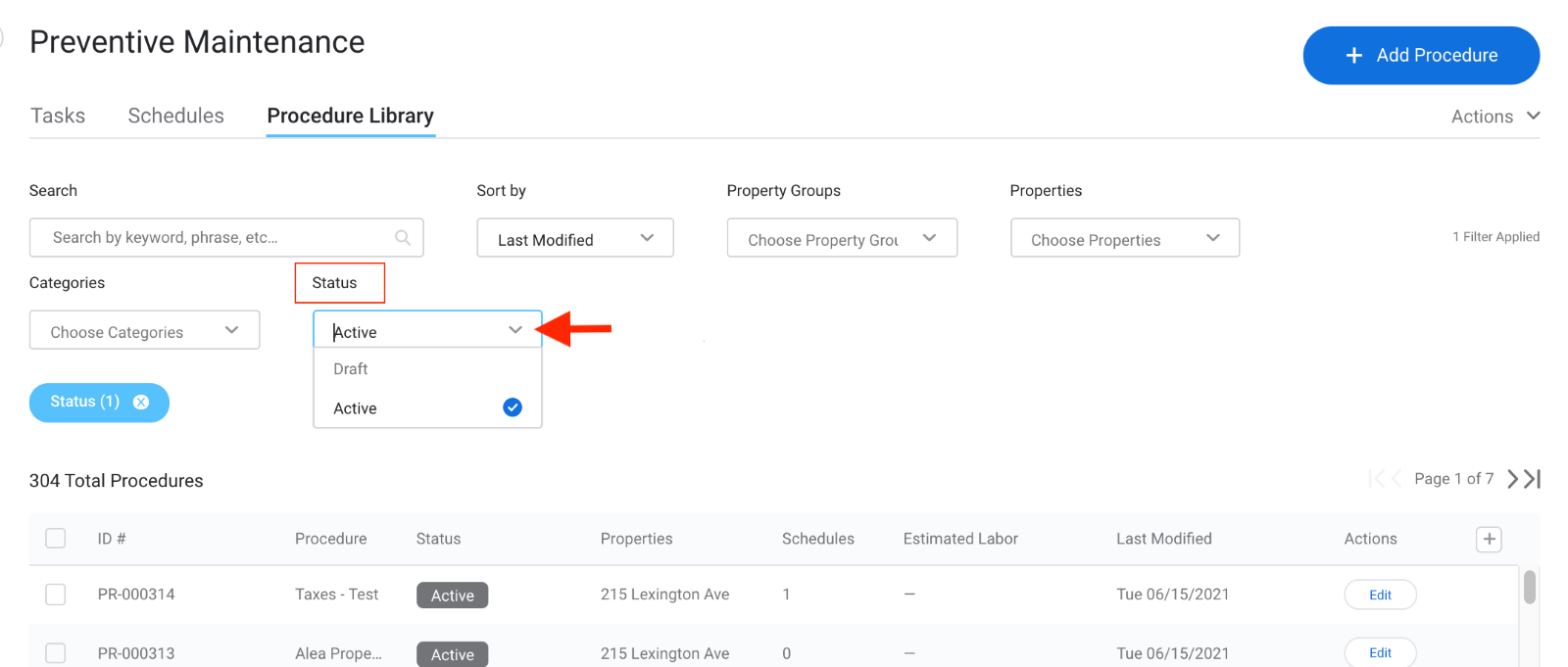This screenshot has height=667, width=1568.
Task: Switch to the Tasks tab
Action: tap(58, 116)
